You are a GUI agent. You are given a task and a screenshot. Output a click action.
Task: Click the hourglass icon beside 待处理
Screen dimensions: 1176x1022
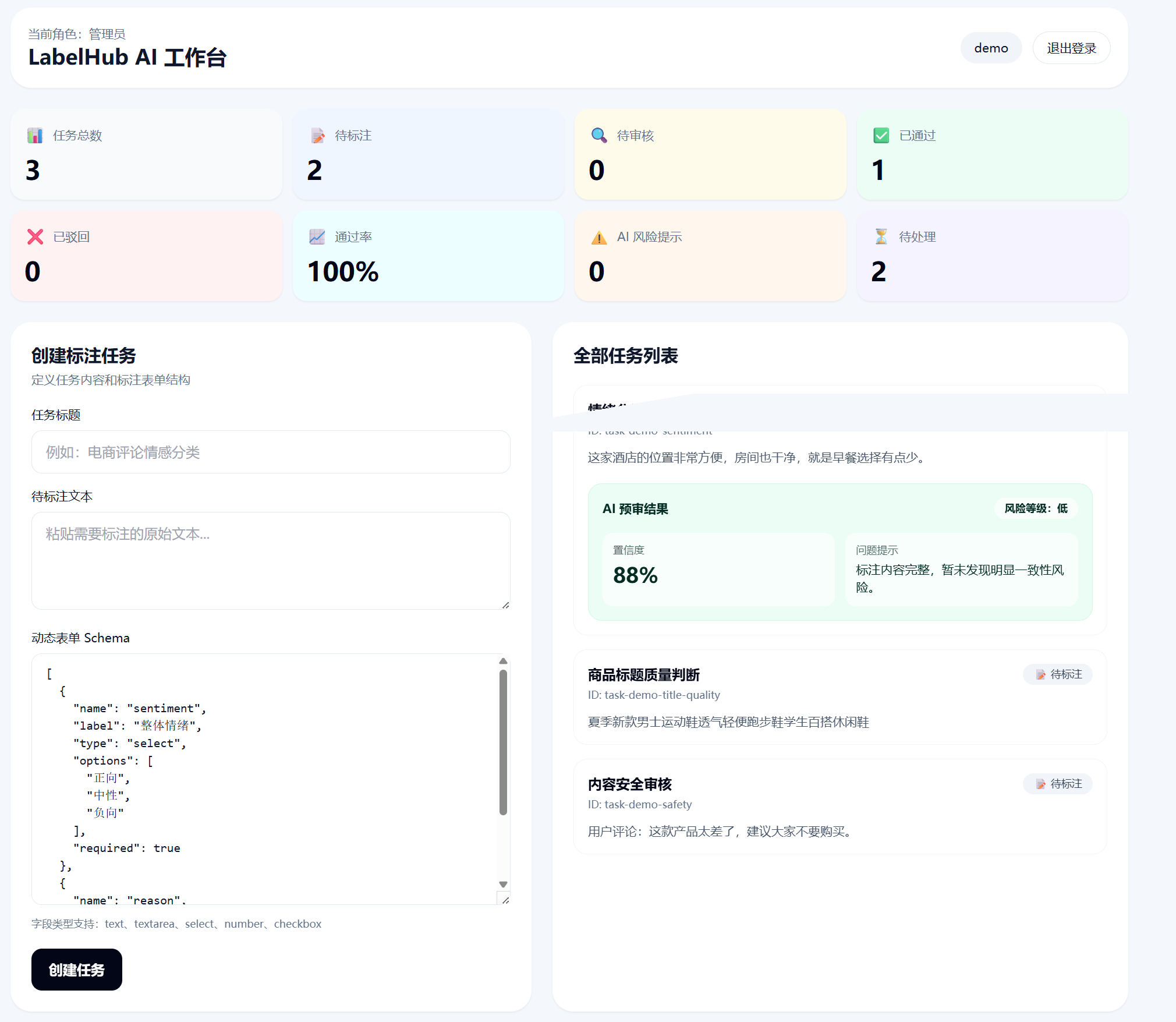[881, 237]
